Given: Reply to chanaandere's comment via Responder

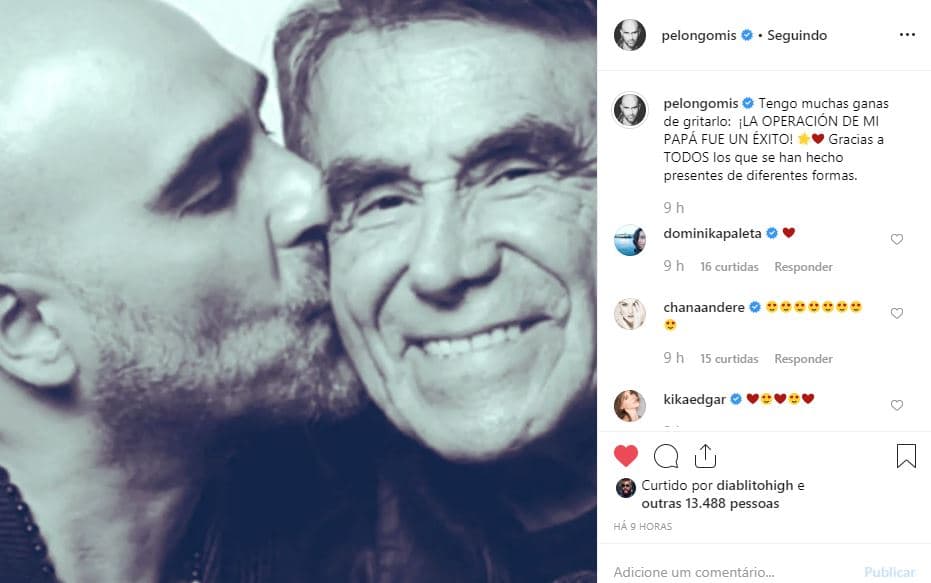Looking at the screenshot, I should tap(803, 358).
